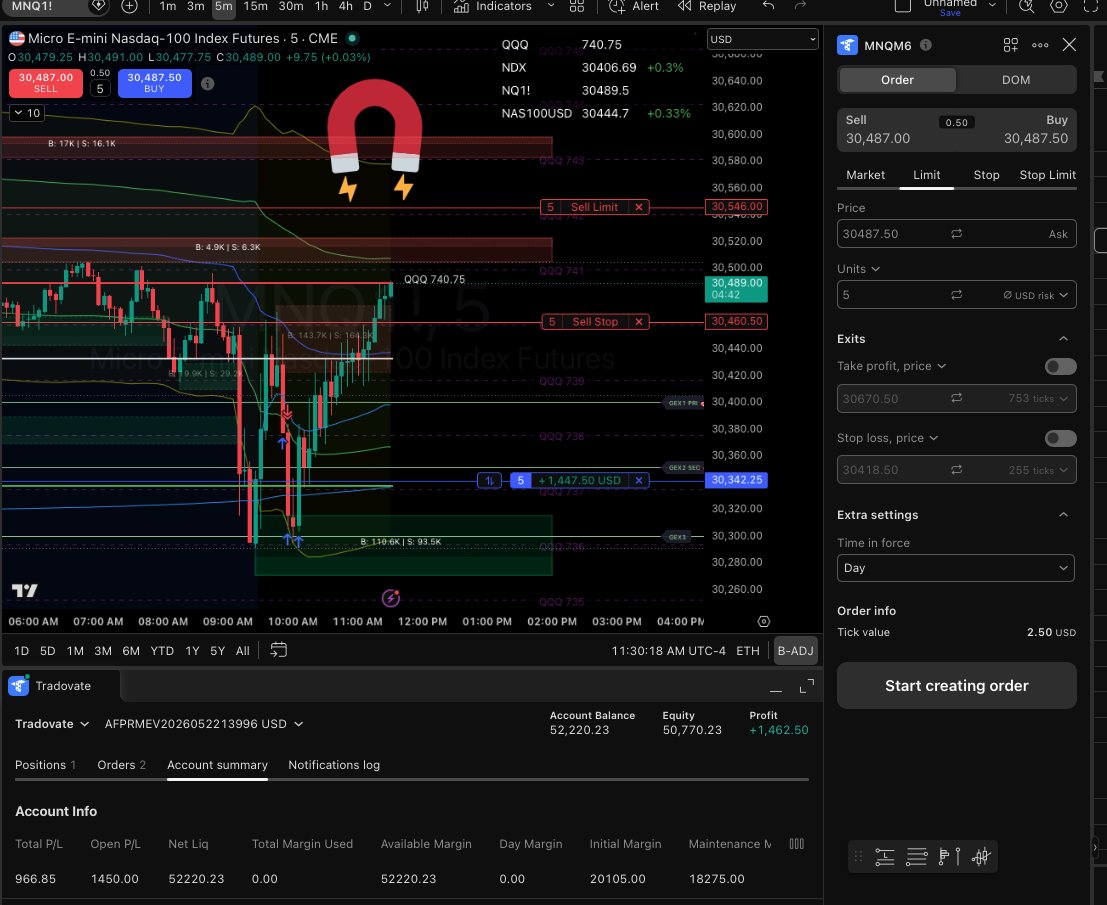
Task: Open the Tradovate broker dropdown
Action: tap(52, 724)
